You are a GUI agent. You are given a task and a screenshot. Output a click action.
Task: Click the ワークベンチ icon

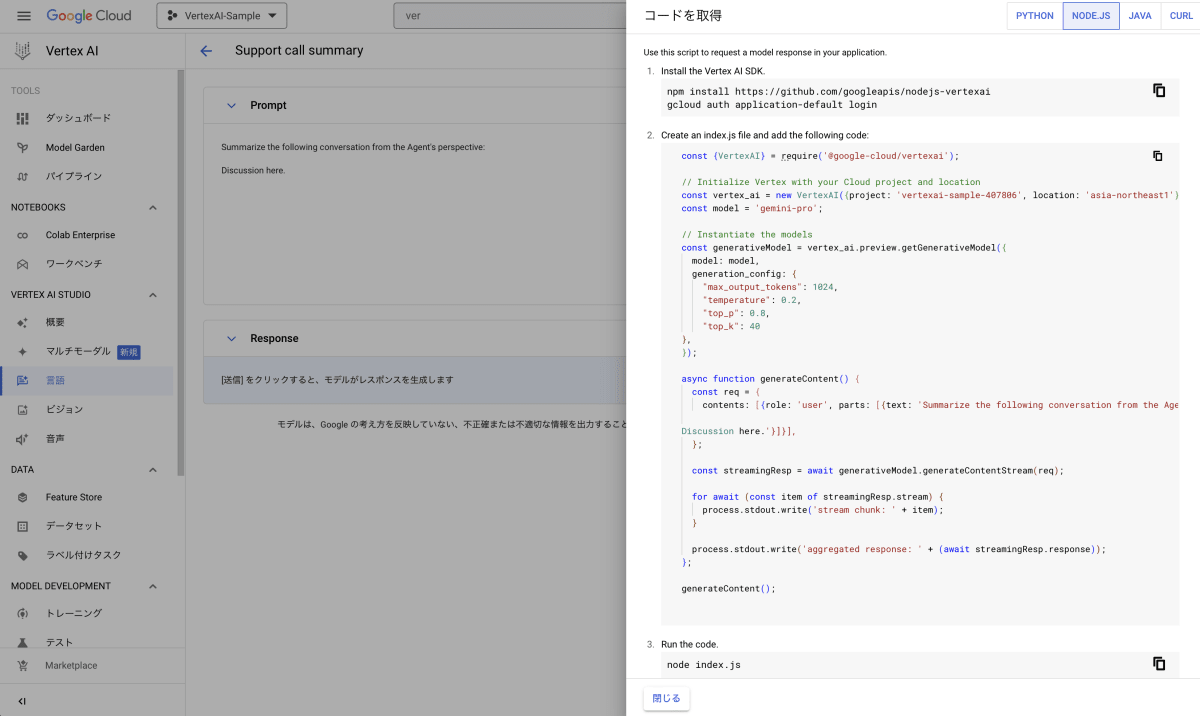click(23, 264)
